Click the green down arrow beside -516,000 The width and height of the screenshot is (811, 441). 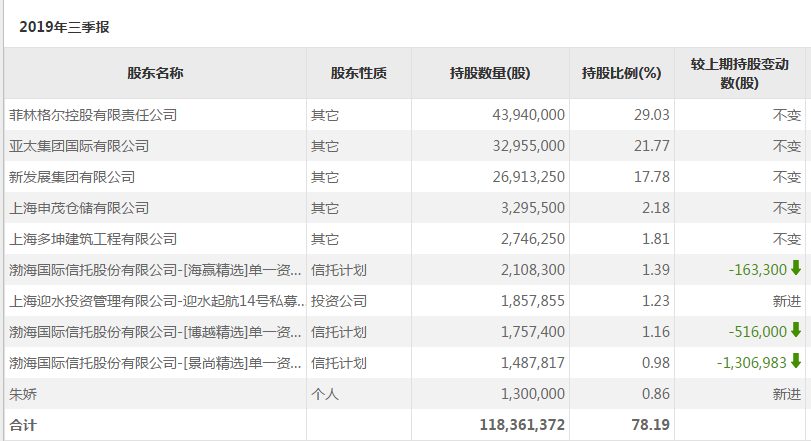click(795, 330)
